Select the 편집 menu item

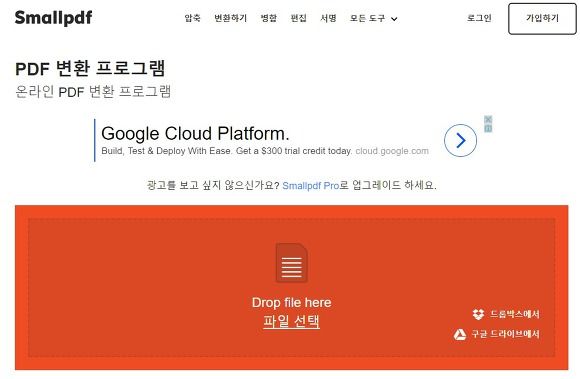pos(299,18)
